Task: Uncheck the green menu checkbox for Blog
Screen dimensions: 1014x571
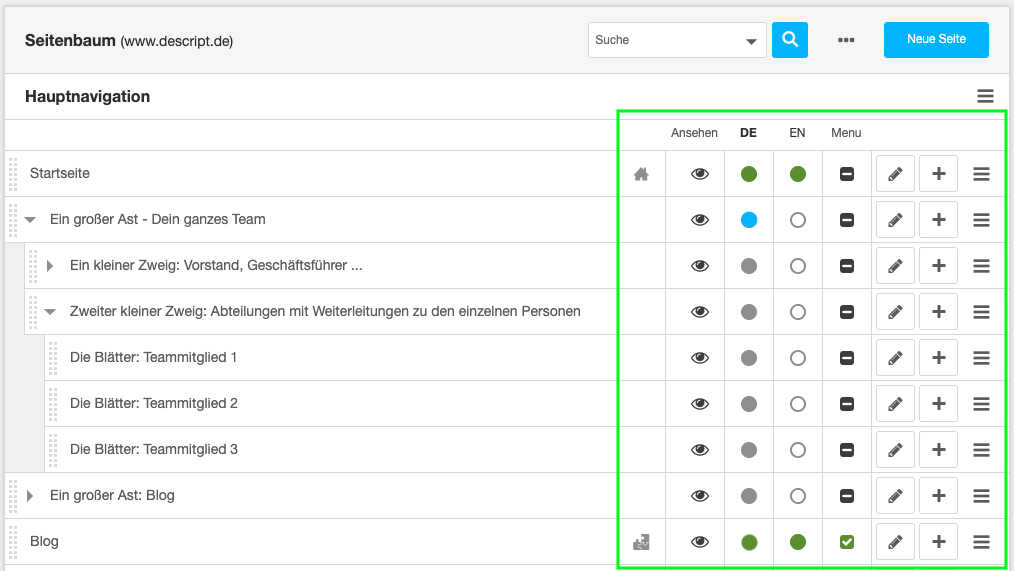Action: 847,542
